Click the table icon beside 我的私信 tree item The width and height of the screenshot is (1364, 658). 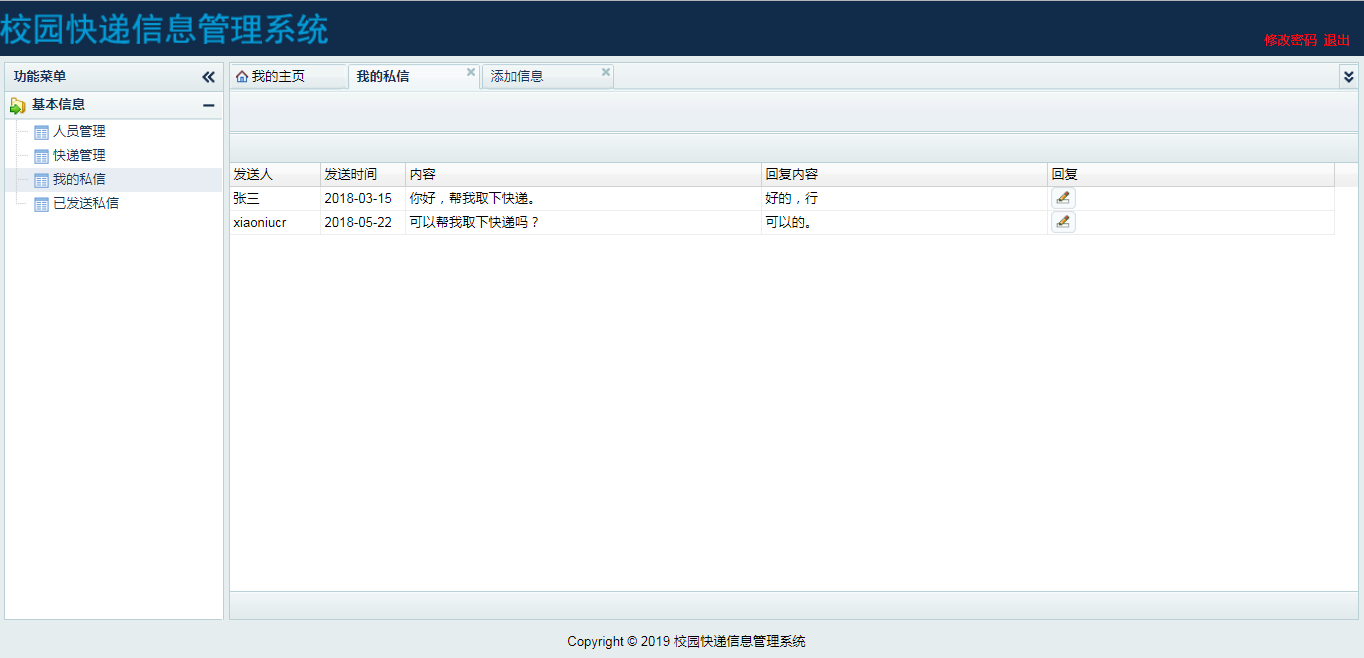[41, 180]
